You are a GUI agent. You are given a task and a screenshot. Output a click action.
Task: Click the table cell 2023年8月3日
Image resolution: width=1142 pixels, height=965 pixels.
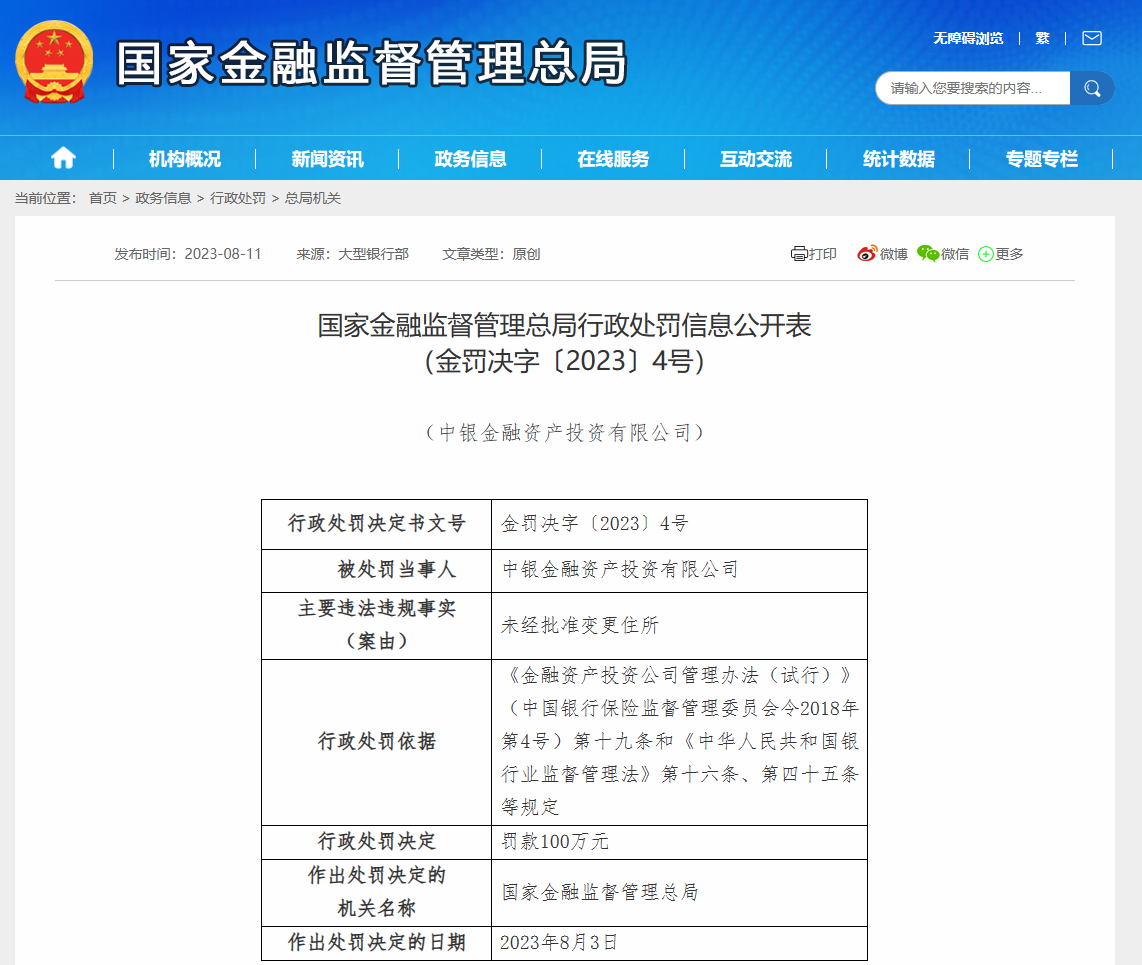[x=559, y=942]
